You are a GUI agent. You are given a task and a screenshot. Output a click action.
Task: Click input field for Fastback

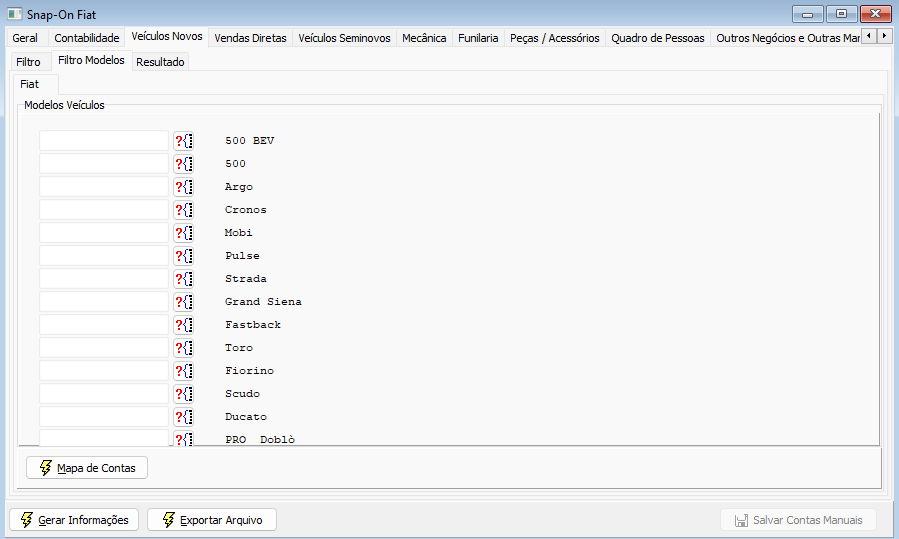(x=104, y=325)
